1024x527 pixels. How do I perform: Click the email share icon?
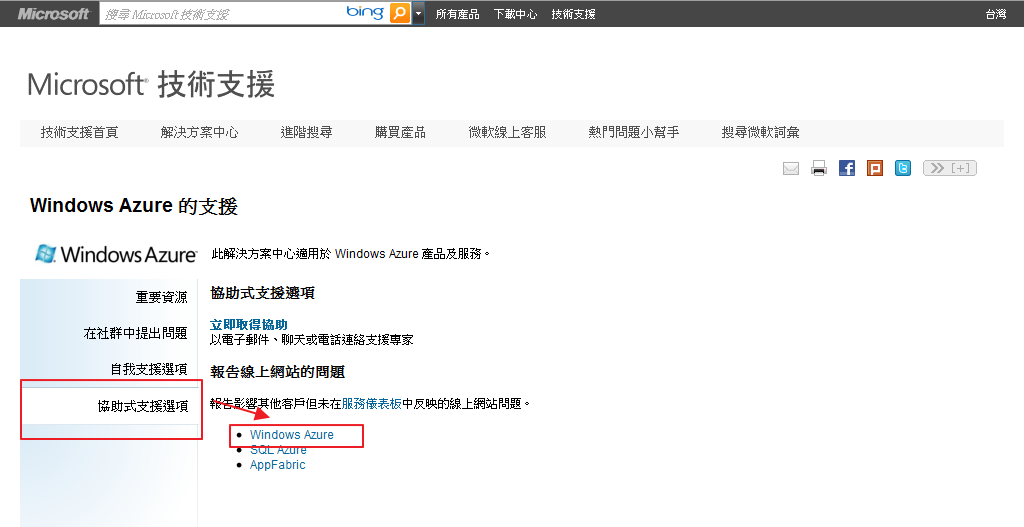point(791,168)
